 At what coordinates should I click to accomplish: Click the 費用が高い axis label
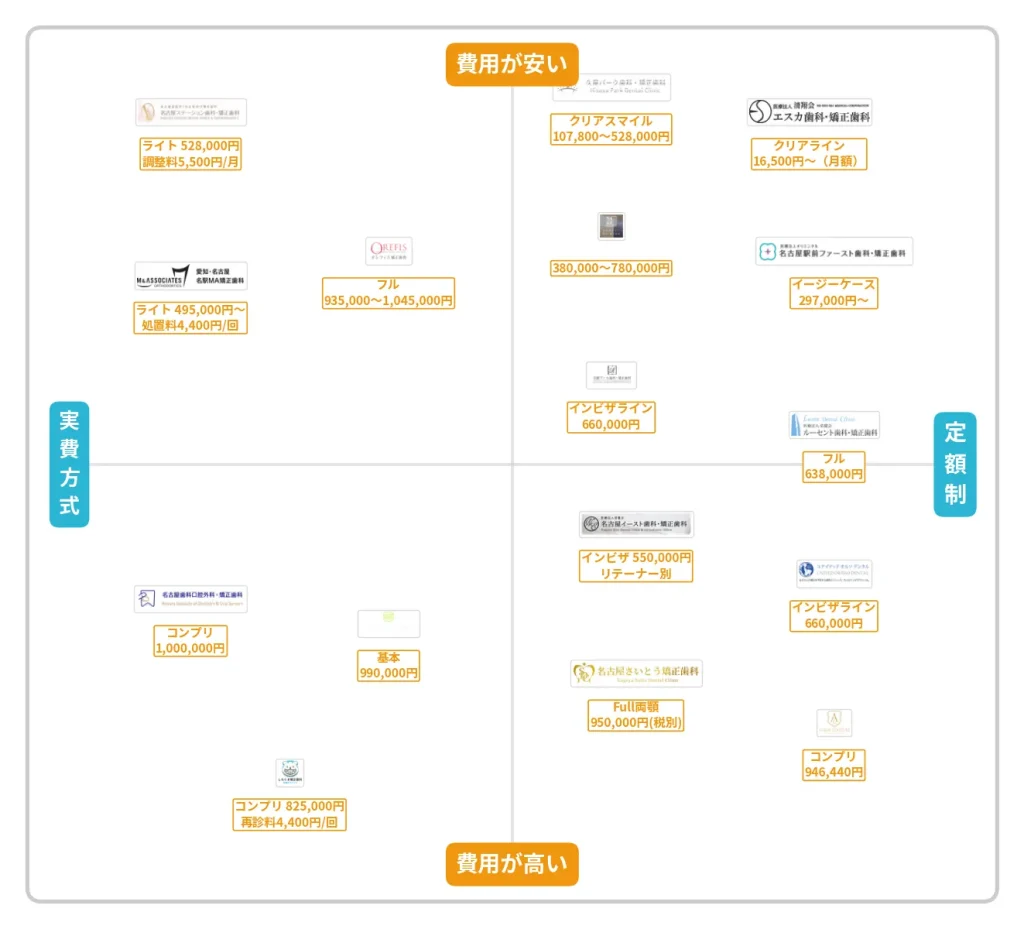(x=512, y=864)
